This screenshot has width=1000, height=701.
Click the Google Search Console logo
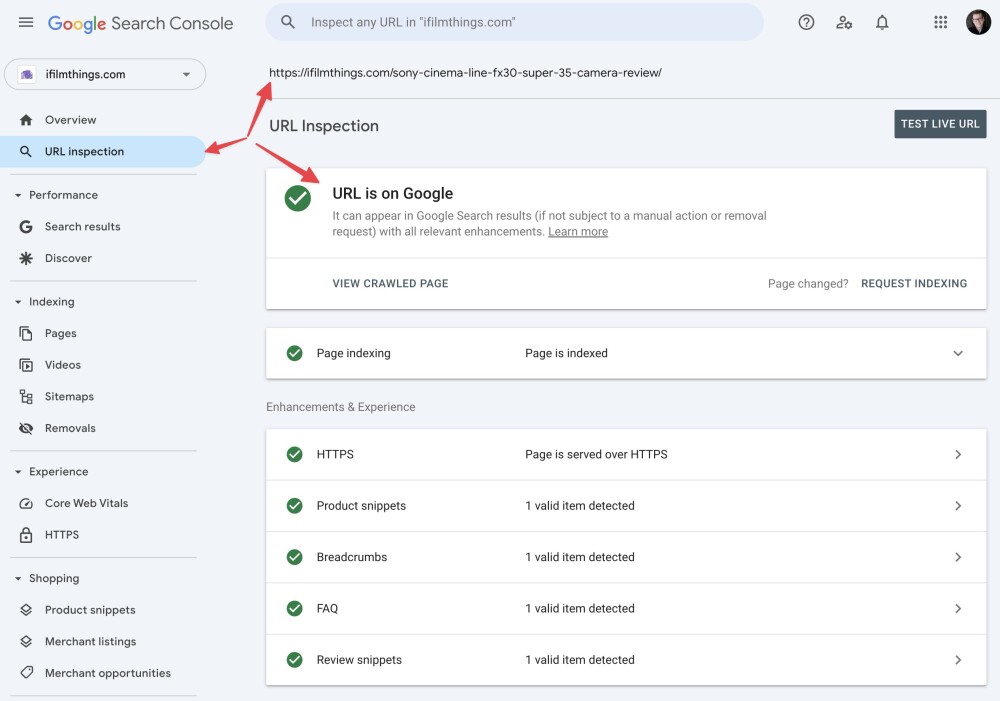(140, 24)
